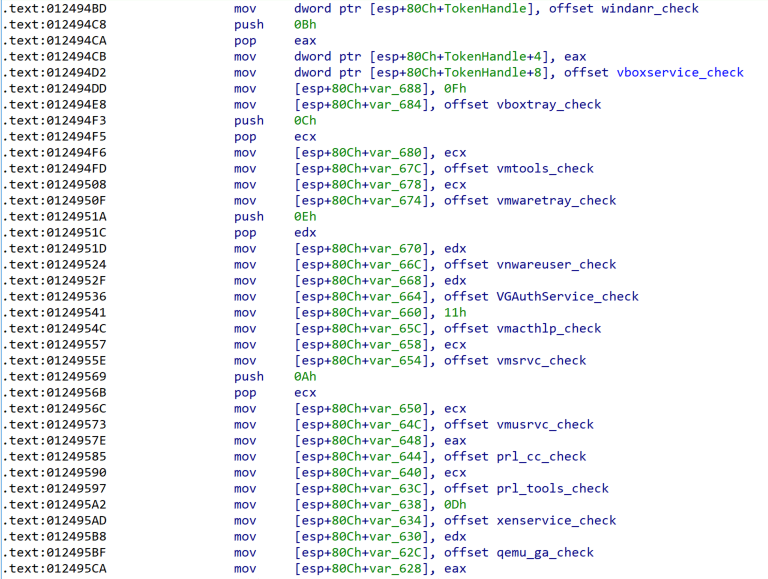Click address .text:012494BD
The height and width of the screenshot is (579, 768).
pos(54,9)
